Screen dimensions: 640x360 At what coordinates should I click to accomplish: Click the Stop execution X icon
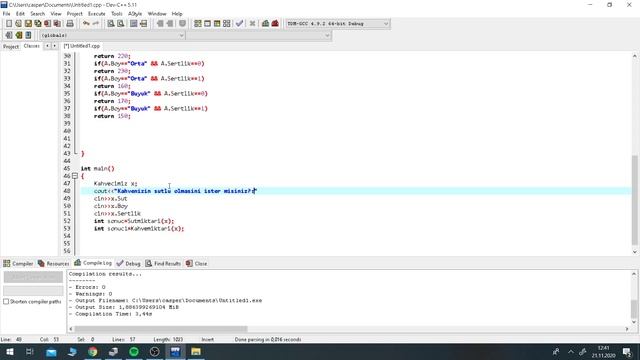(x=252, y=24)
